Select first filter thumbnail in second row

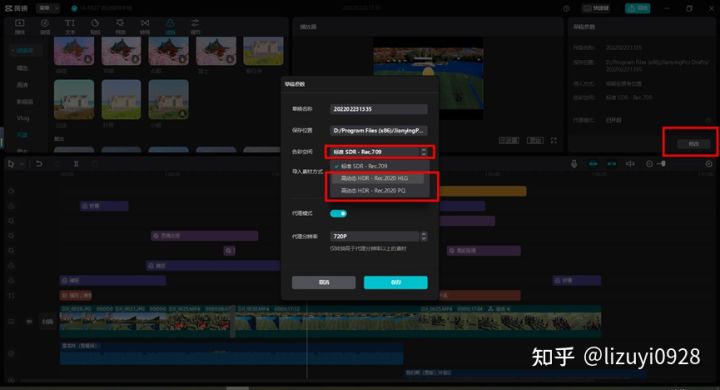click(74, 99)
